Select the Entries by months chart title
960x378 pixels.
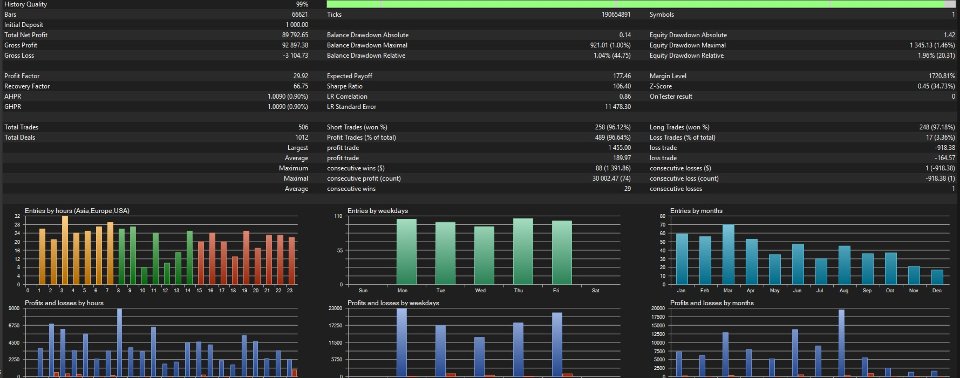696,211
